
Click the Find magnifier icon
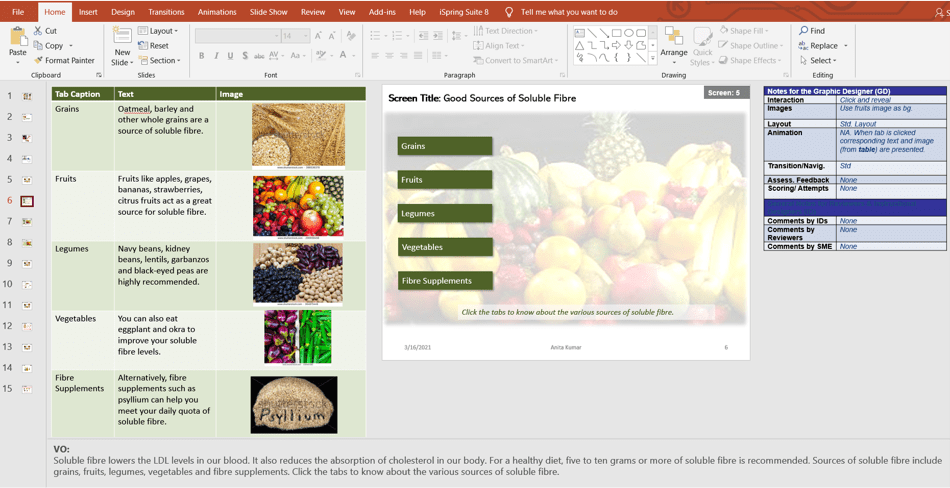tap(804, 31)
